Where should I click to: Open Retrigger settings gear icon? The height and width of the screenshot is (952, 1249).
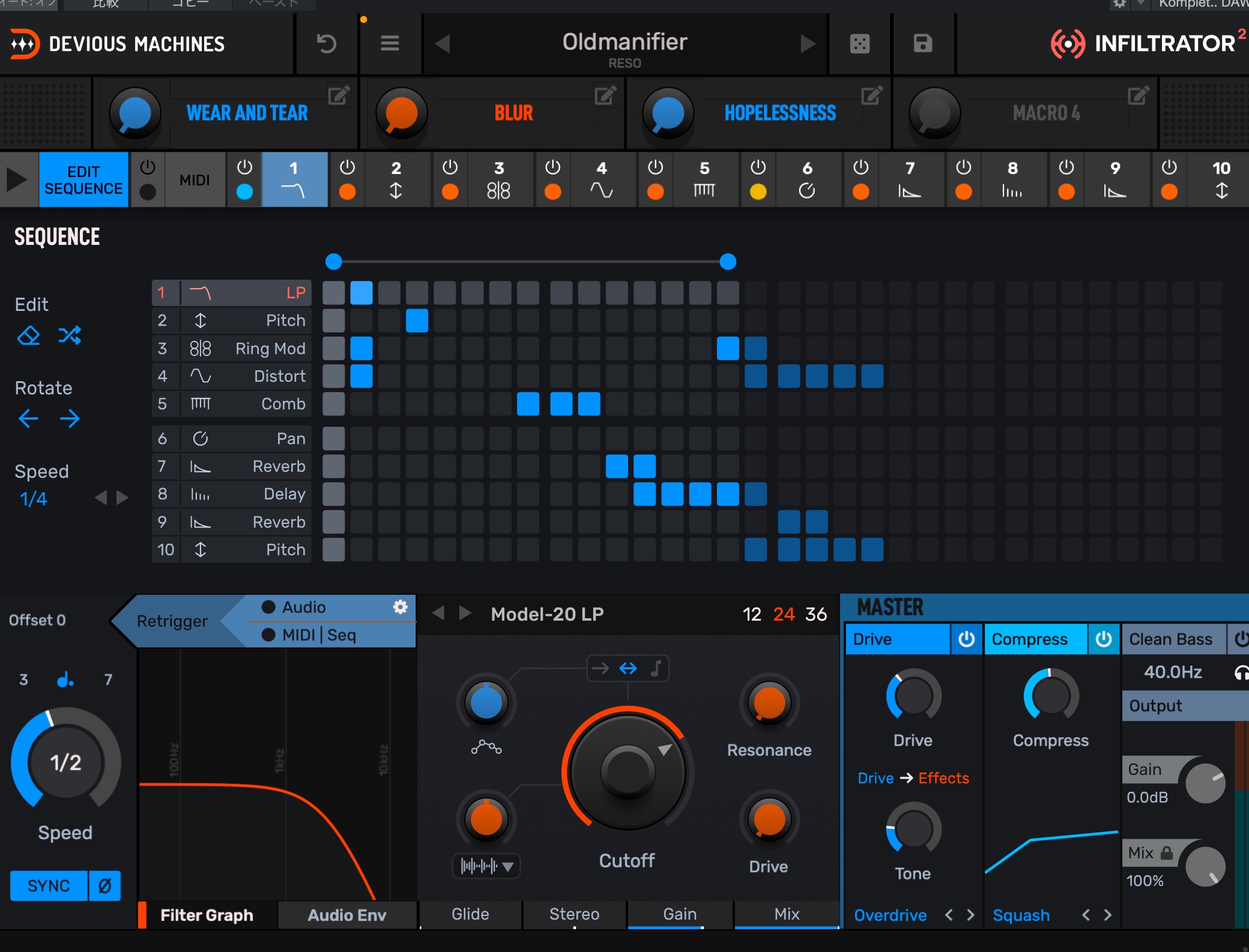tap(400, 607)
